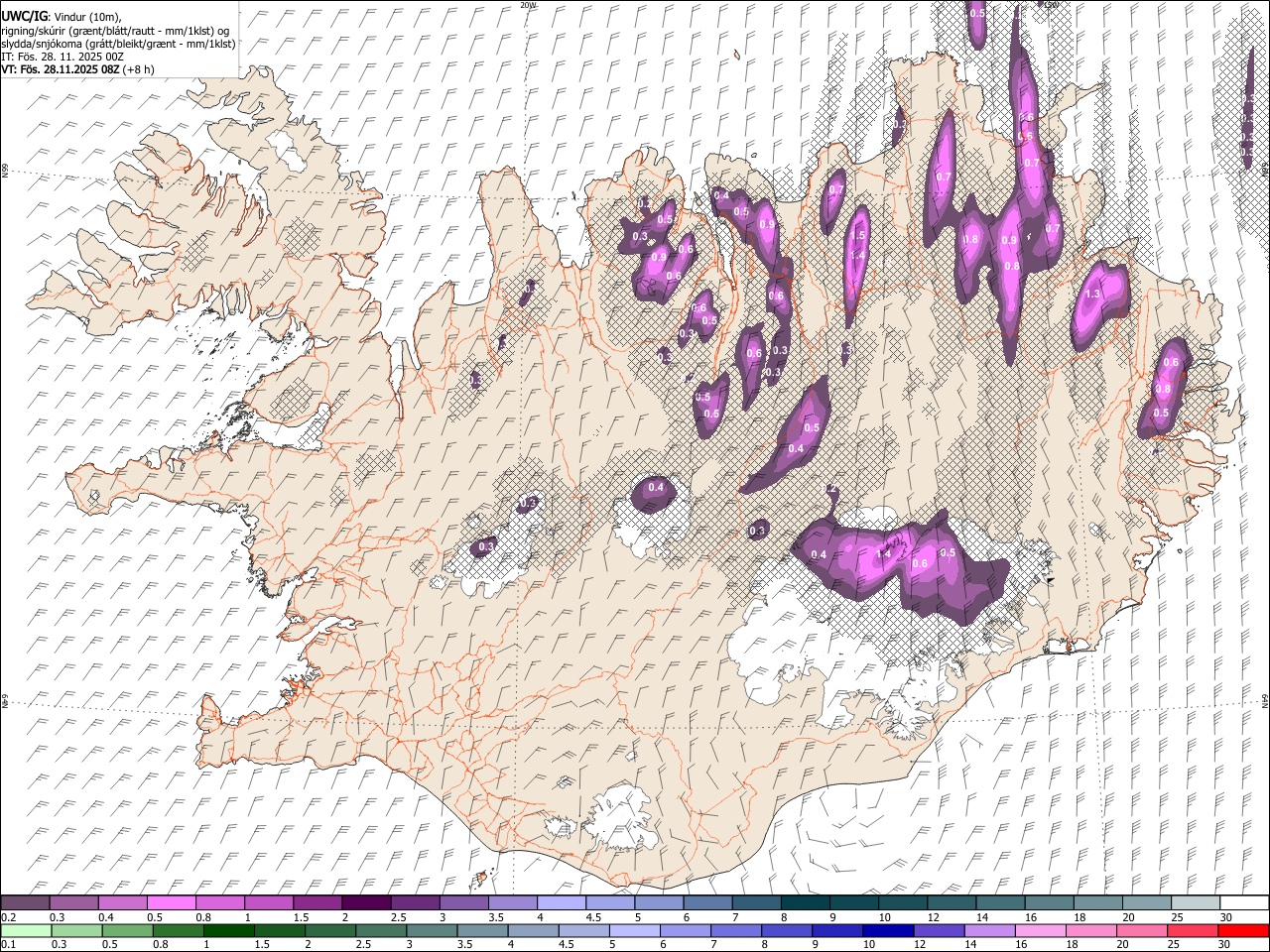Click the bold "UWC/IG" title text
1270x952 pixels.
pos(23,16)
